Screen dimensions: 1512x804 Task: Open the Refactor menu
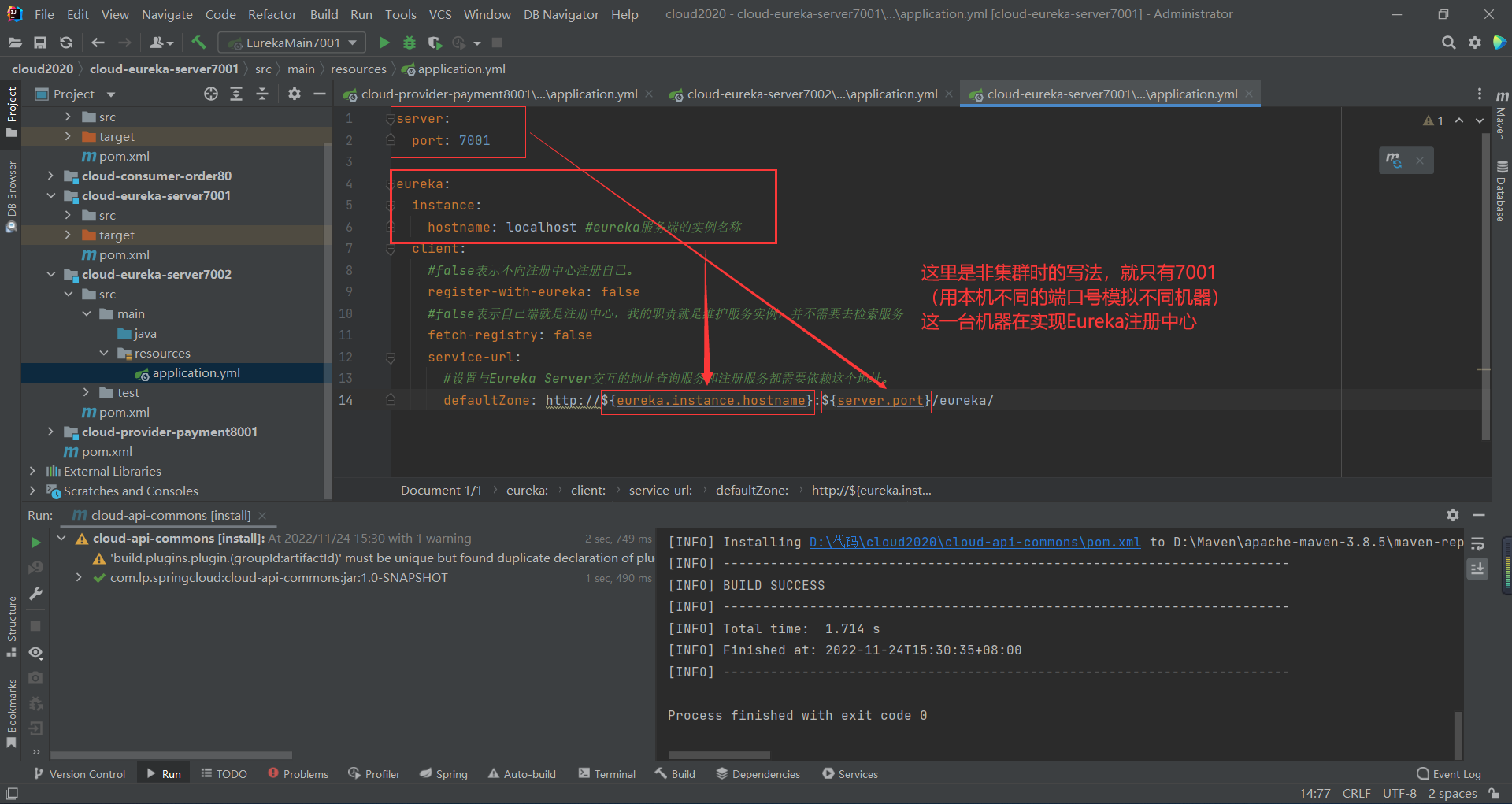(272, 14)
